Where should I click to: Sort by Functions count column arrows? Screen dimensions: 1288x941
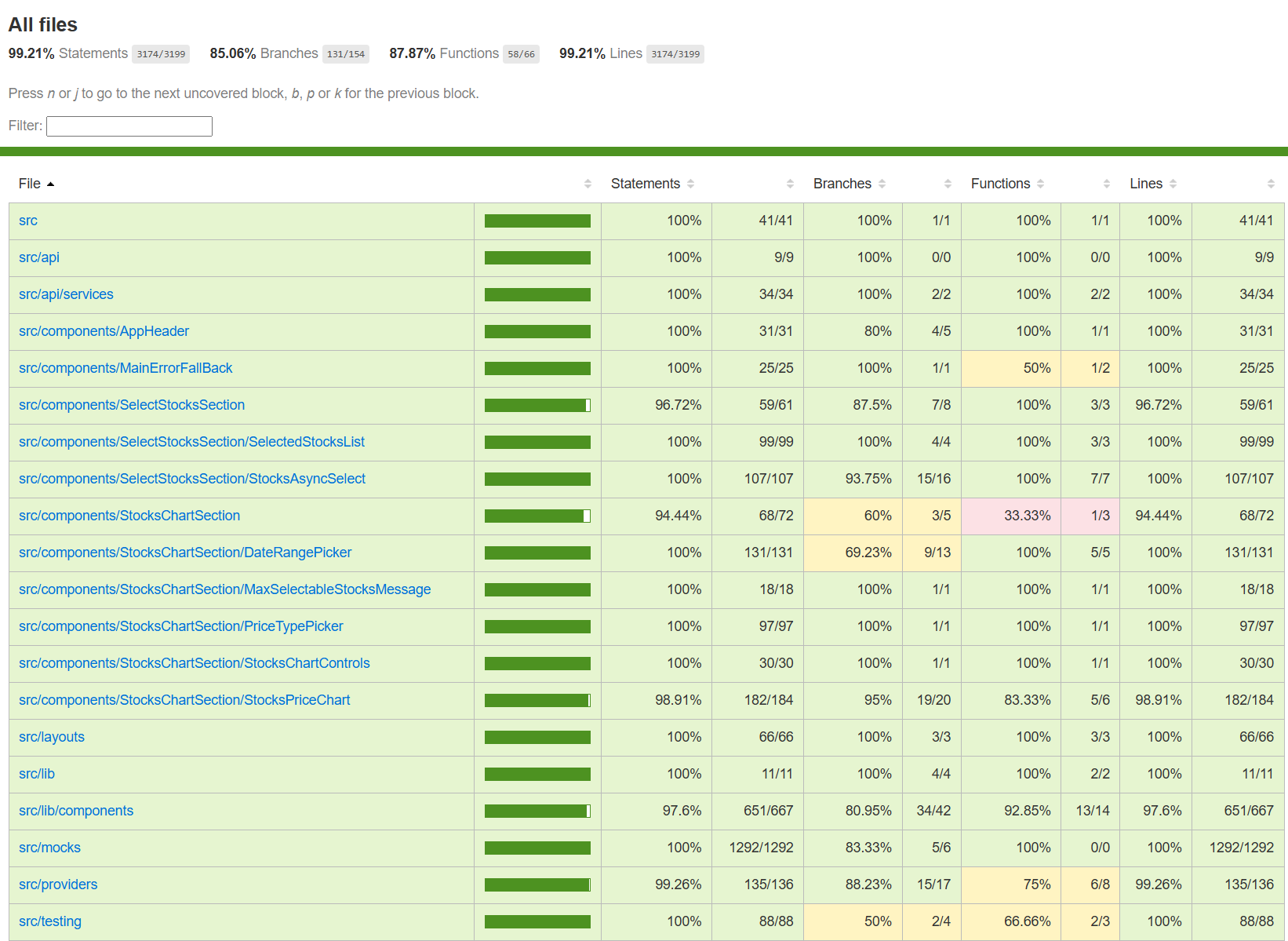(x=1106, y=184)
